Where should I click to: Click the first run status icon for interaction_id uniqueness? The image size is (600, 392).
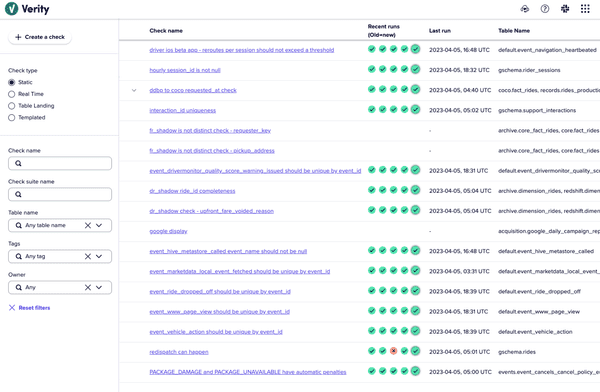pos(372,109)
